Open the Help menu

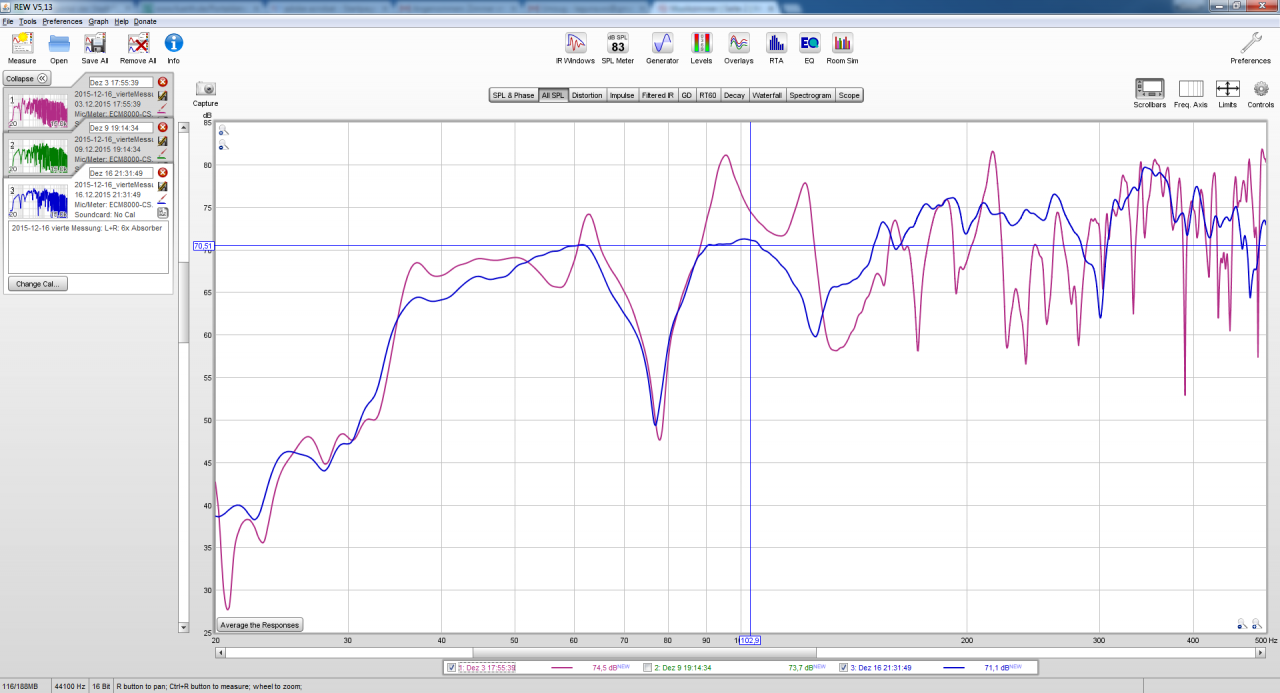(x=122, y=21)
